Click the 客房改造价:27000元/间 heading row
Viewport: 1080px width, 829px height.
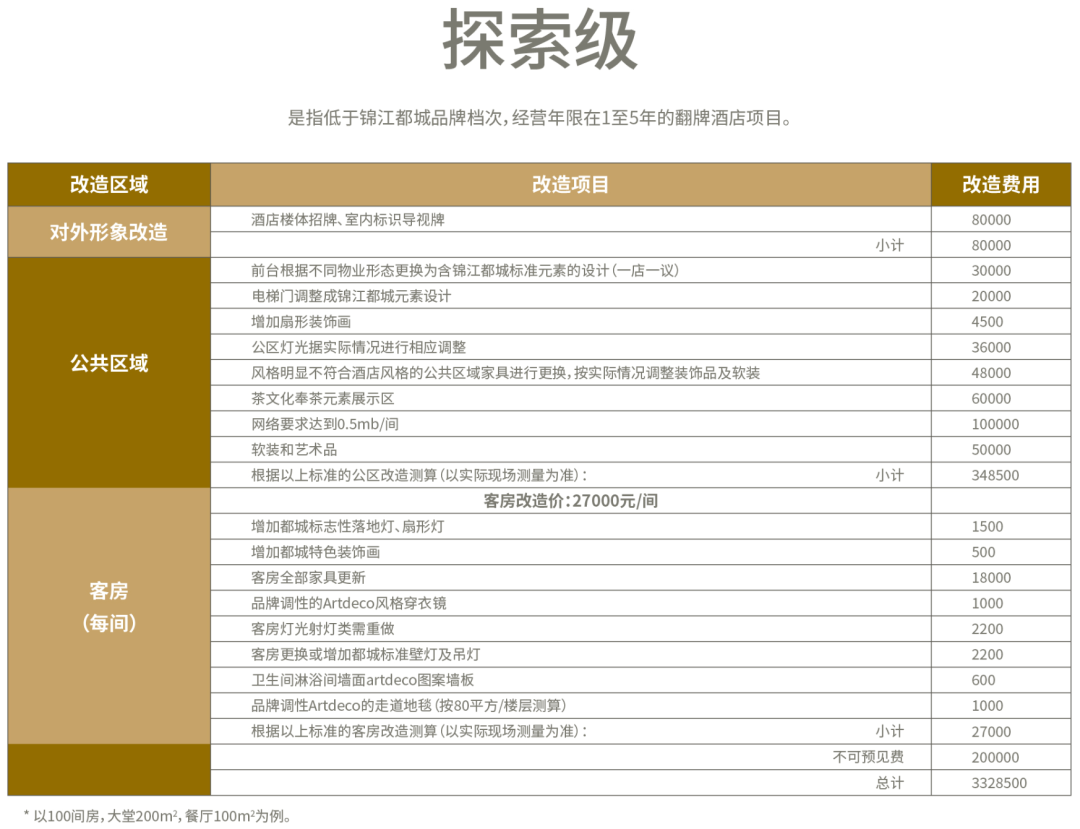[570, 501]
